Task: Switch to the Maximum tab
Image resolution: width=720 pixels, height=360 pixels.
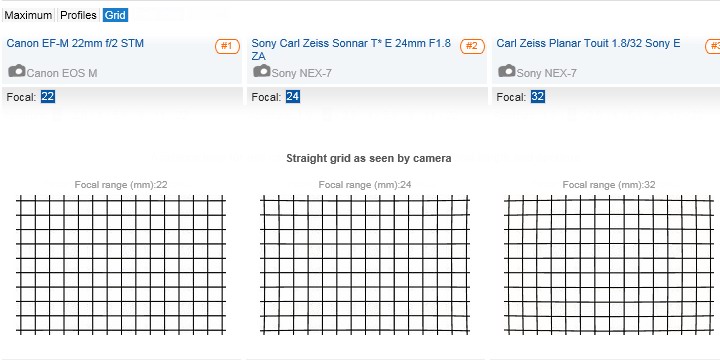Action: click(28, 15)
